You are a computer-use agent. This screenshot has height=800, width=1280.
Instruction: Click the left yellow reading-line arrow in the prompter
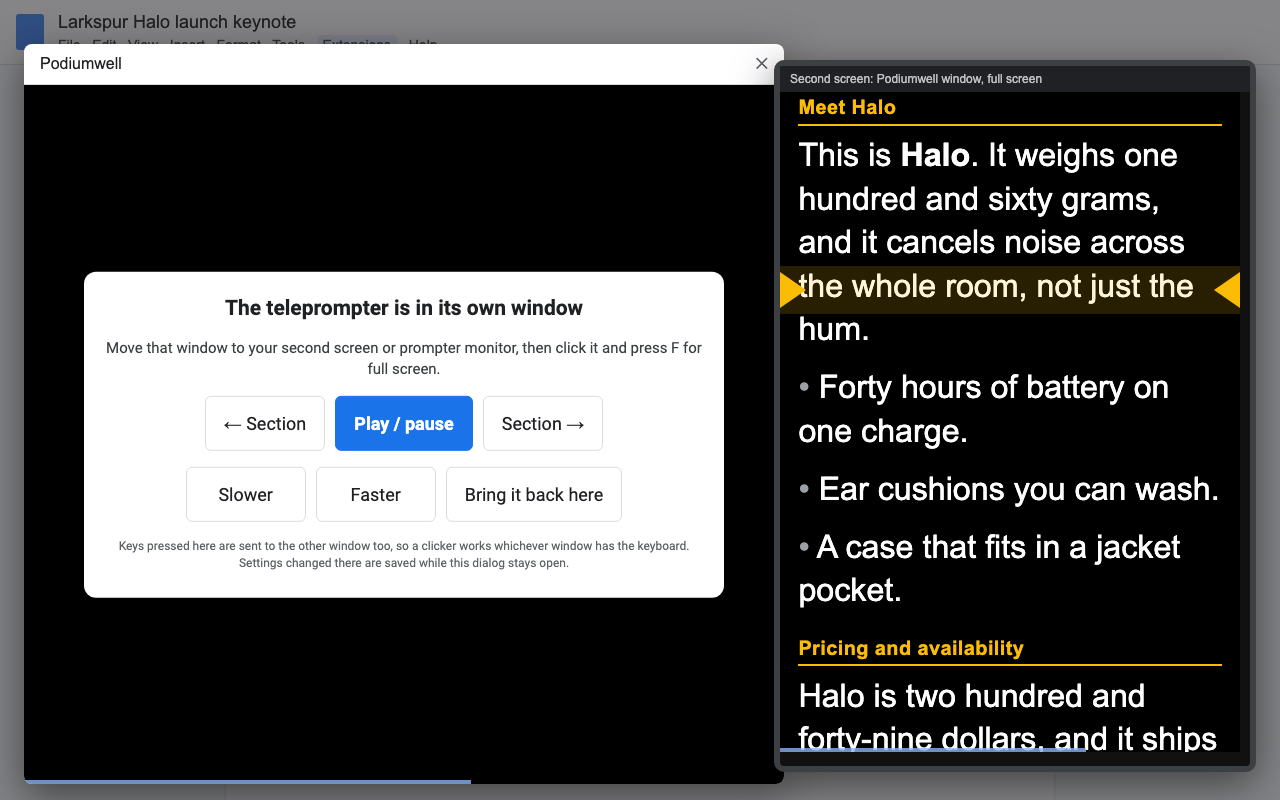[792, 290]
